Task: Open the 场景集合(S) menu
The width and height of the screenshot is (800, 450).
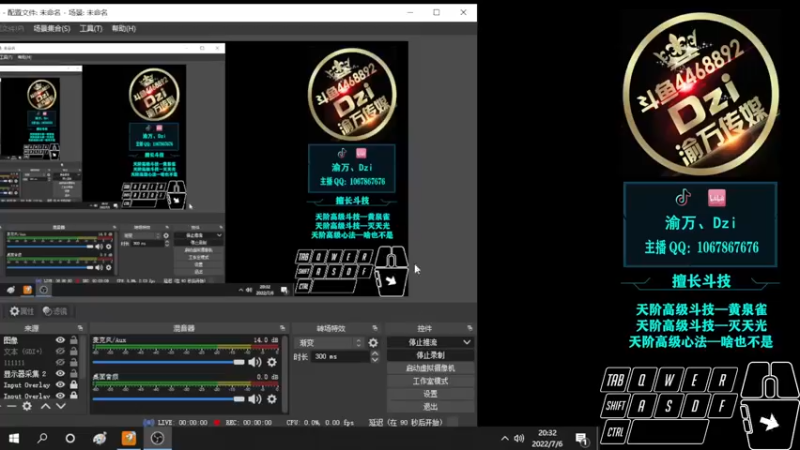Action: [52, 29]
